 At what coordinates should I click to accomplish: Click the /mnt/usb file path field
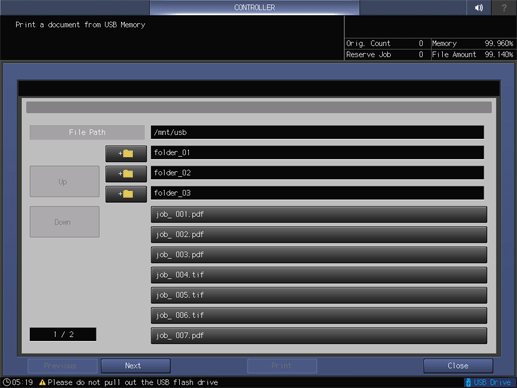tap(317, 132)
